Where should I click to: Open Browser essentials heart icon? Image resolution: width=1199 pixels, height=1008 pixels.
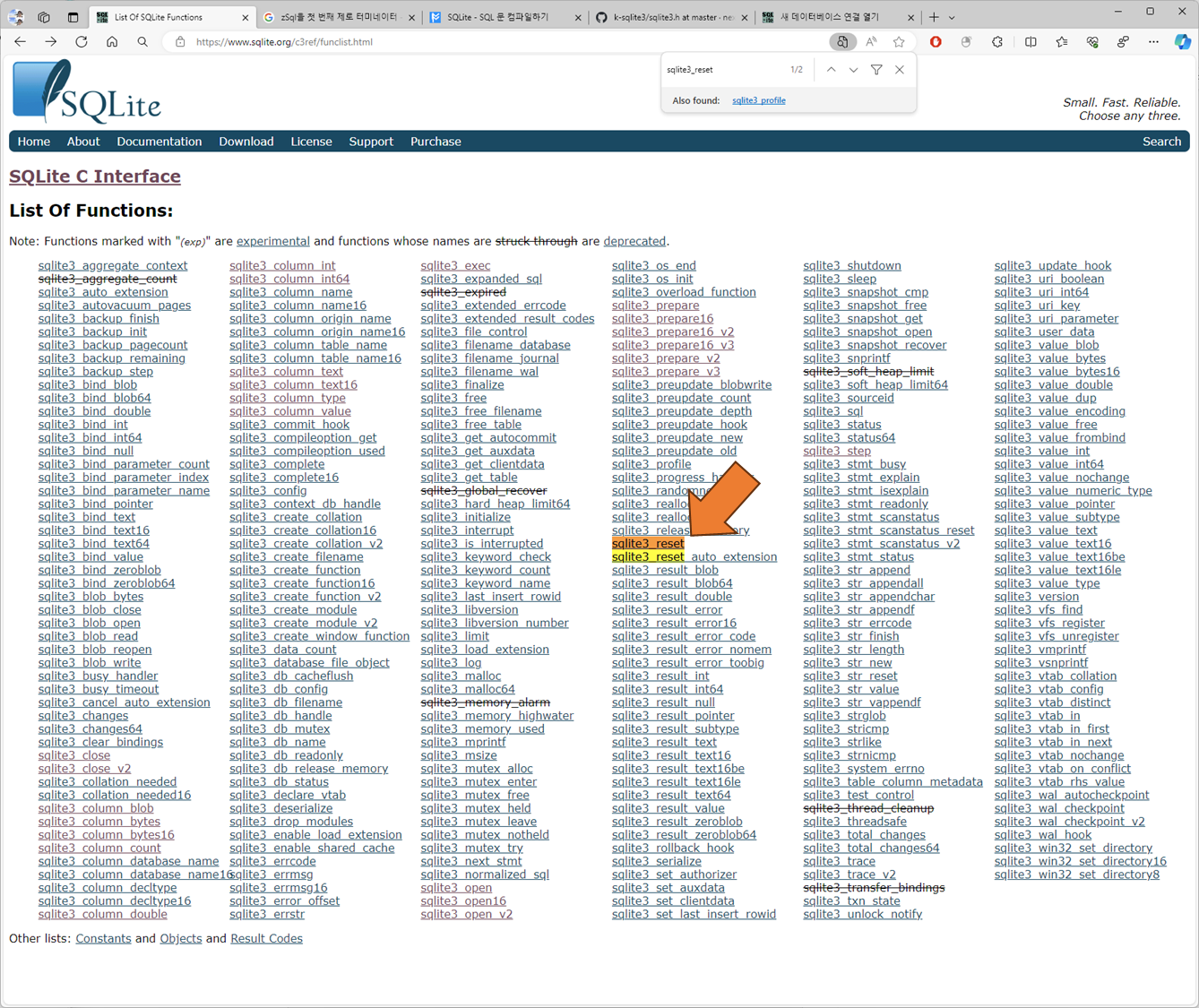click(1092, 42)
